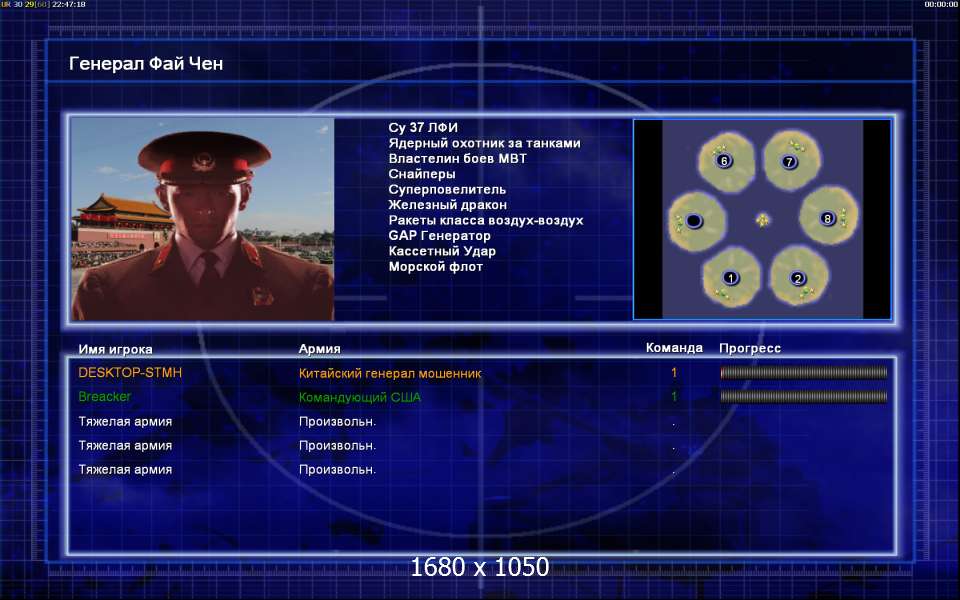The image size is (960, 600).
Task: Click the Команда column header
Action: click(674, 348)
